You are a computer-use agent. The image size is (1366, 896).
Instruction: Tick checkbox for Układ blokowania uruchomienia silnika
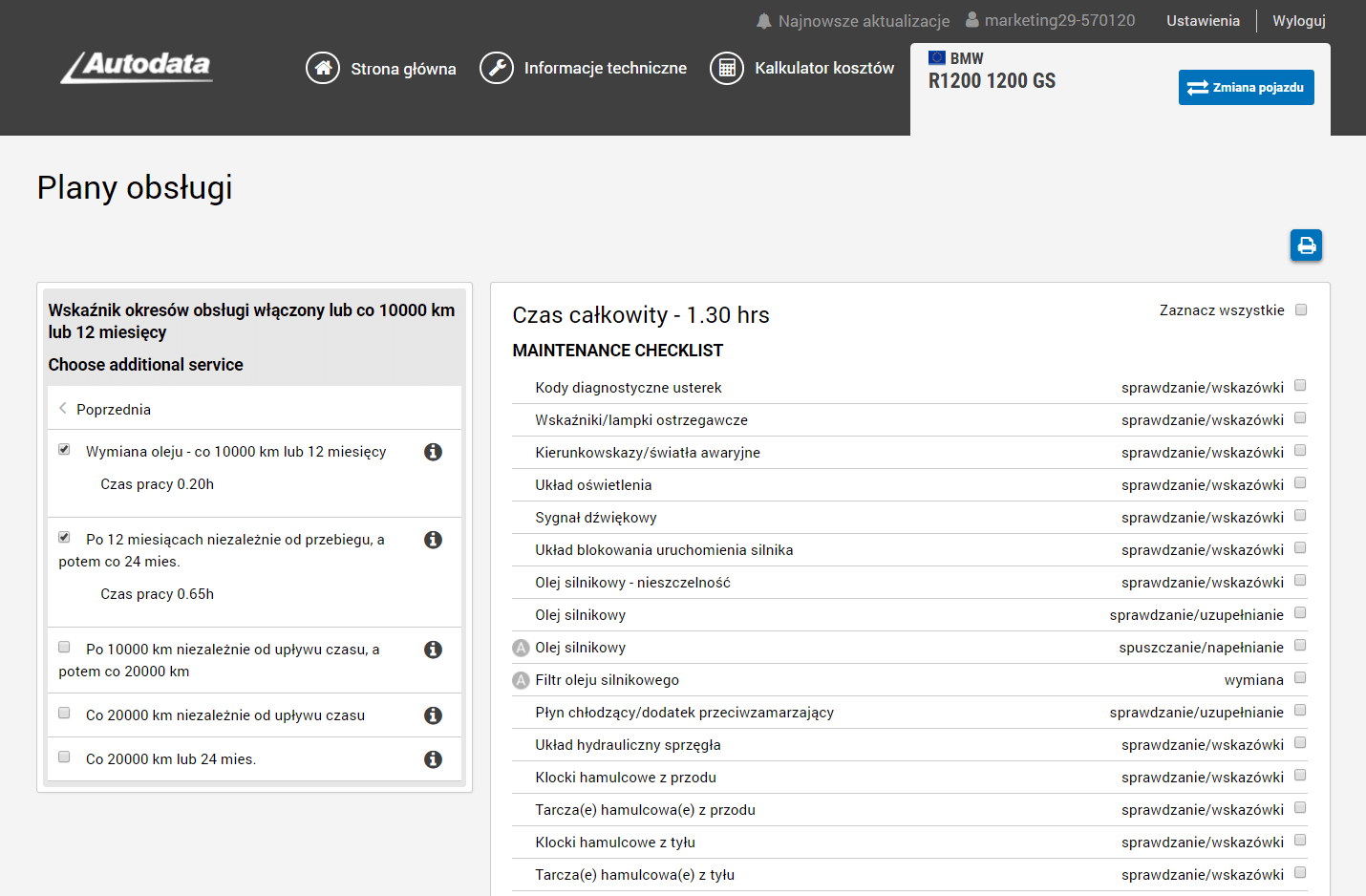pyautogui.click(x=1300, y=548)
